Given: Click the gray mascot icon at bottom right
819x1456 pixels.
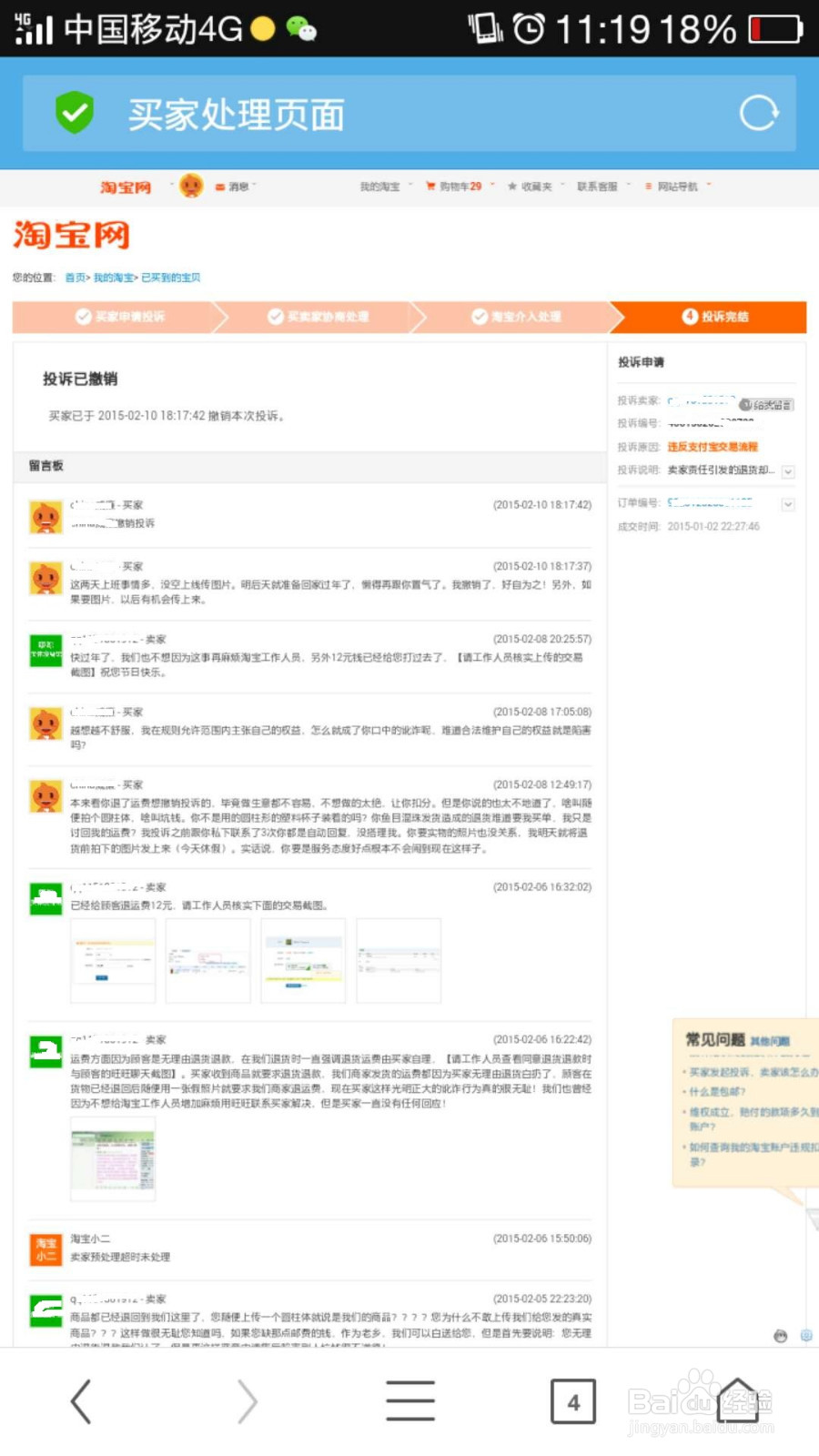Looking at the screenshot, I should pyautogui.click(x=780, y=1336).
